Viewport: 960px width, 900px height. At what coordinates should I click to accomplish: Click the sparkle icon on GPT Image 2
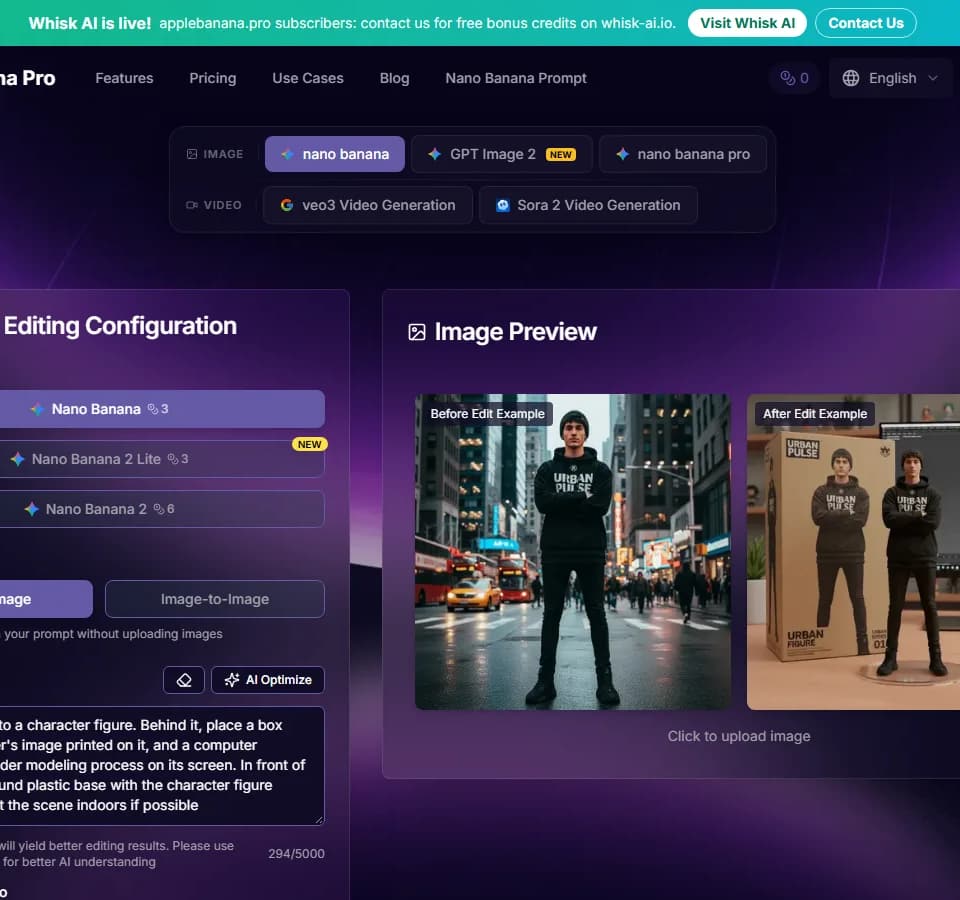[x=435, y=154]
